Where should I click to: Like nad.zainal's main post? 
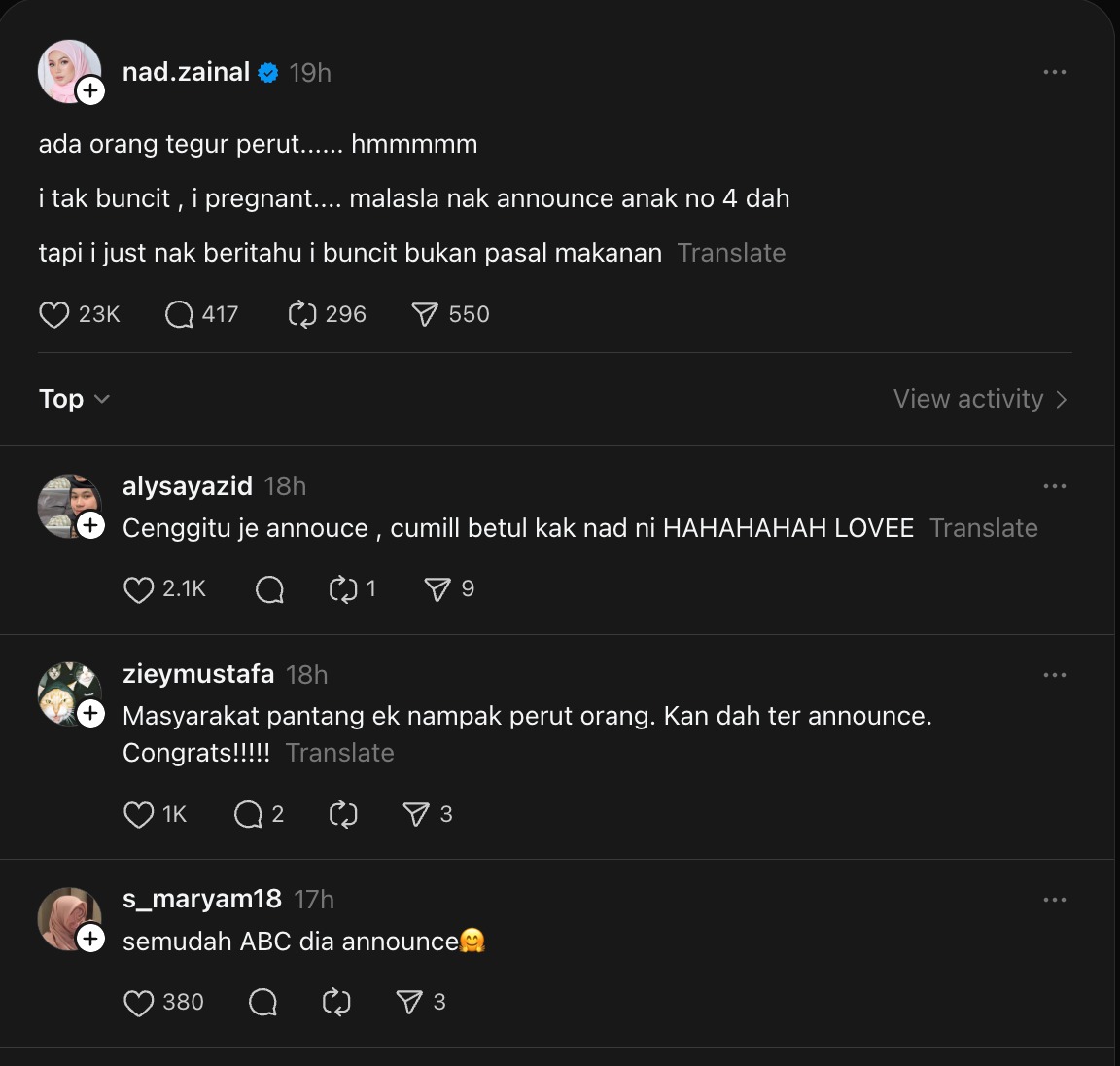[x=54, y=314]
